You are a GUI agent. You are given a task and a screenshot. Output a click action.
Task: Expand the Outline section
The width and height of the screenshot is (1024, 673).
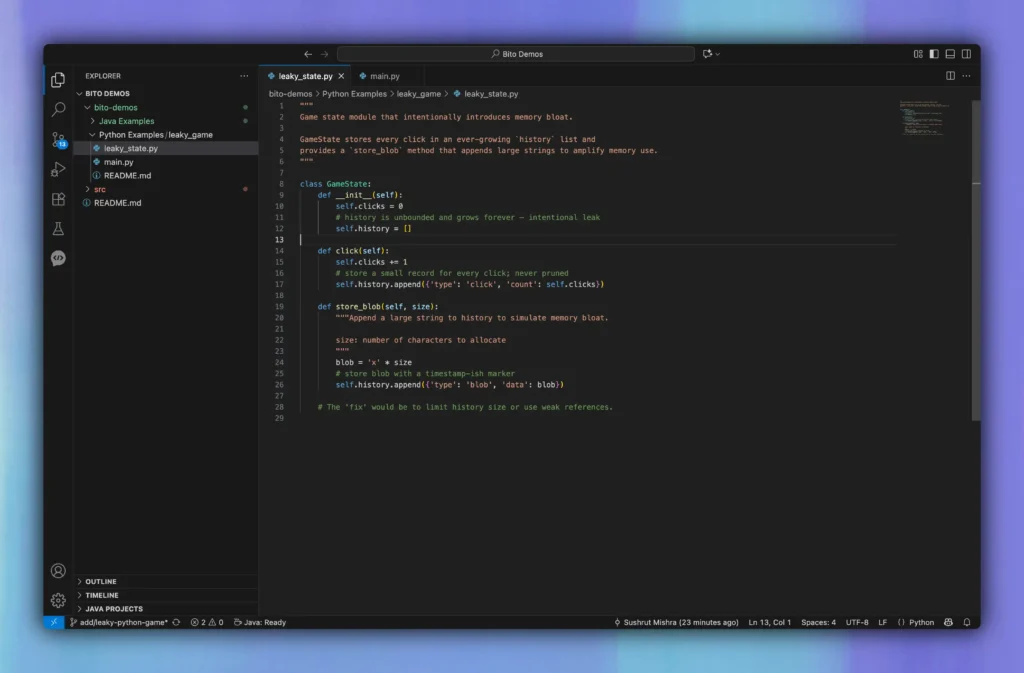click(x=100, y=581)
